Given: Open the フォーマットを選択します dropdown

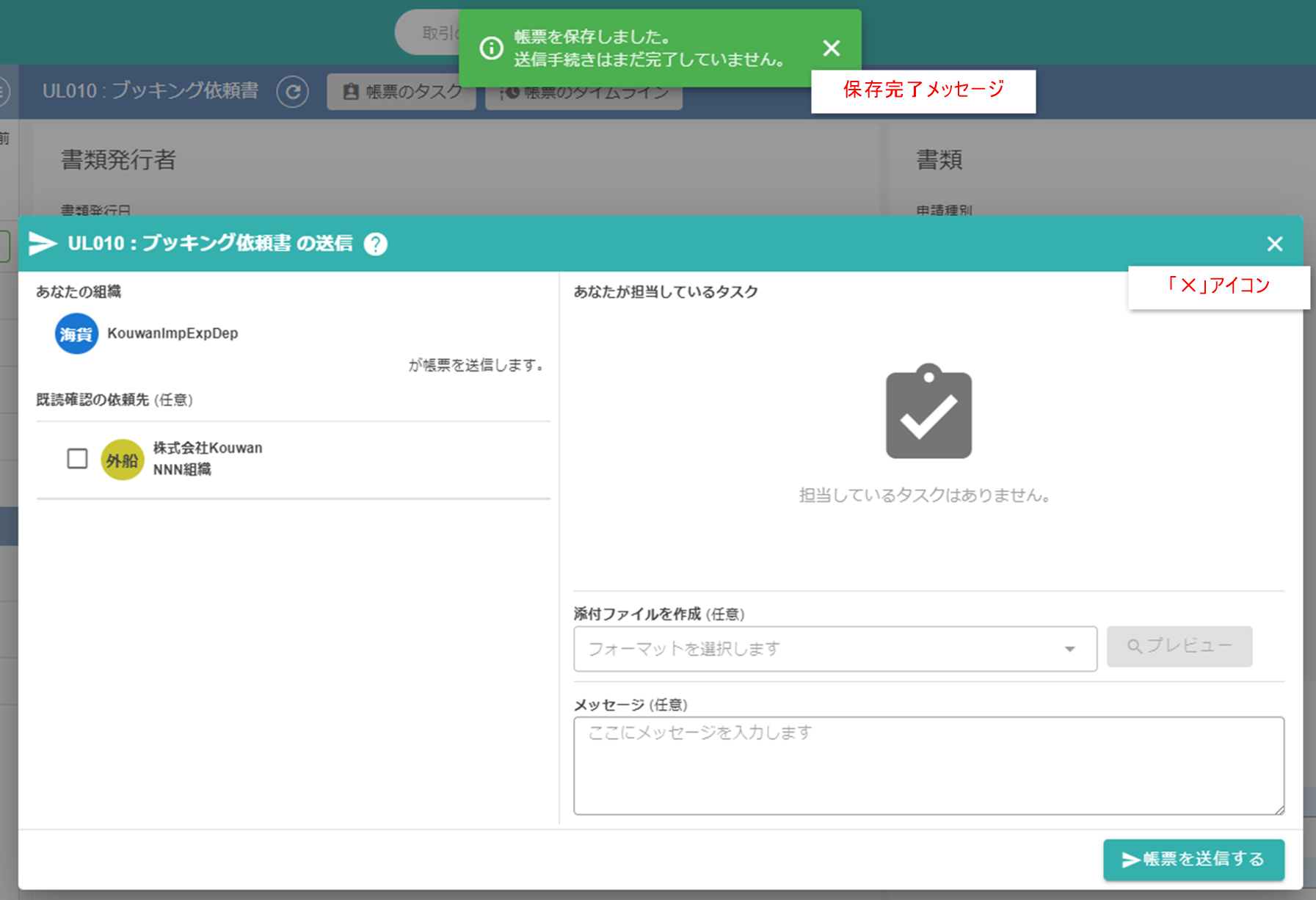Looking at the screenshot, I should pyautogui.click(x=835, y=649).
